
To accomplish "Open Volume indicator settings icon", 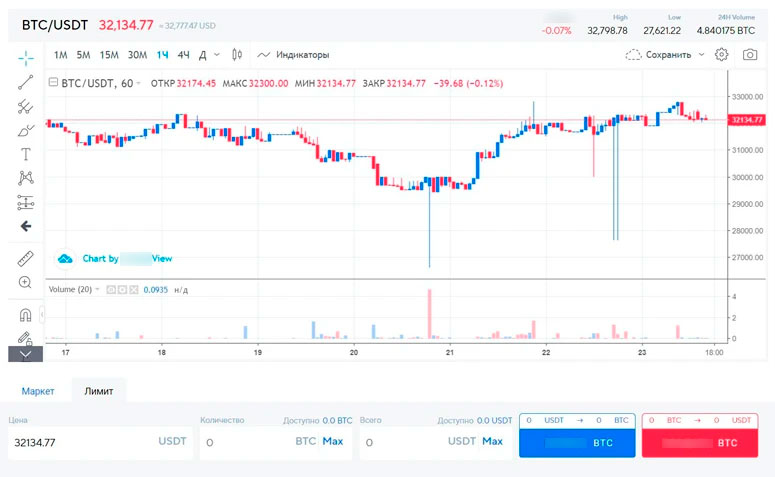I will tap(122, 290).
